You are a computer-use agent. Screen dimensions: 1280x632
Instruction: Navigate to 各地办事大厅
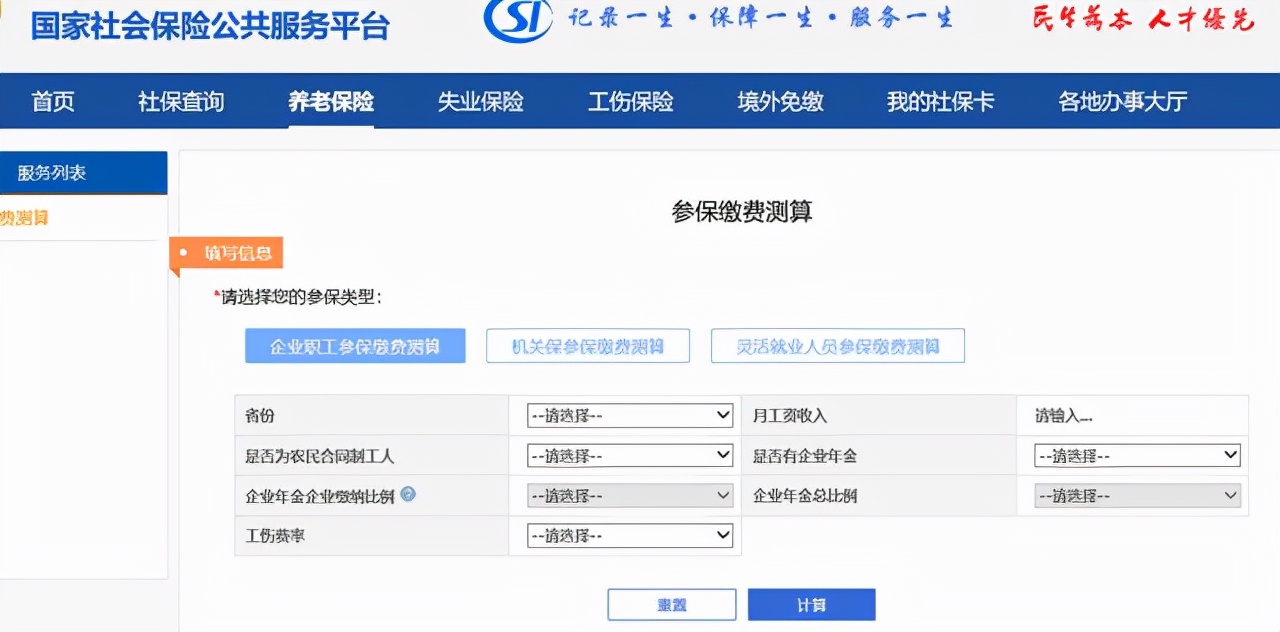point(1121,101)
